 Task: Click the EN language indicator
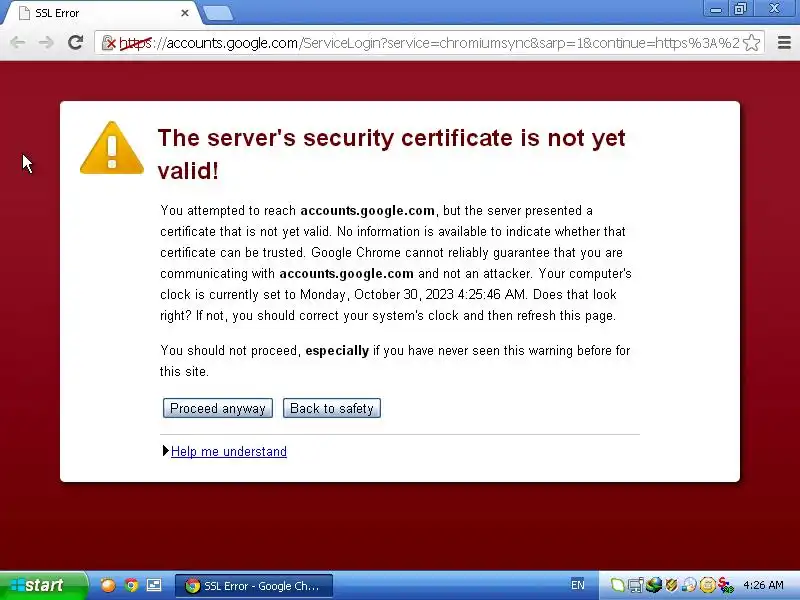578,585
